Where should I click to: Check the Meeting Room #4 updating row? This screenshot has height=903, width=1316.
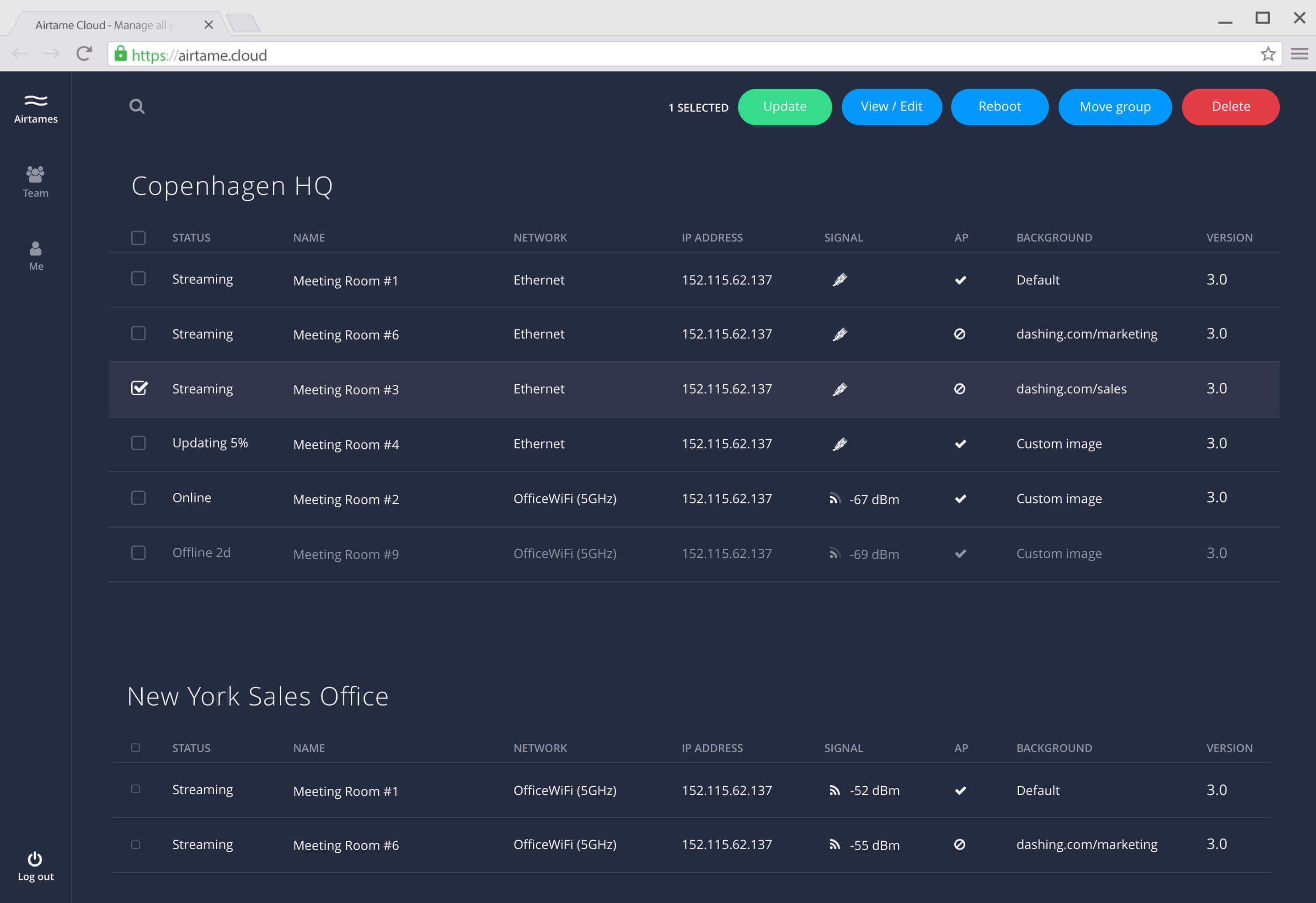[138, 443]
